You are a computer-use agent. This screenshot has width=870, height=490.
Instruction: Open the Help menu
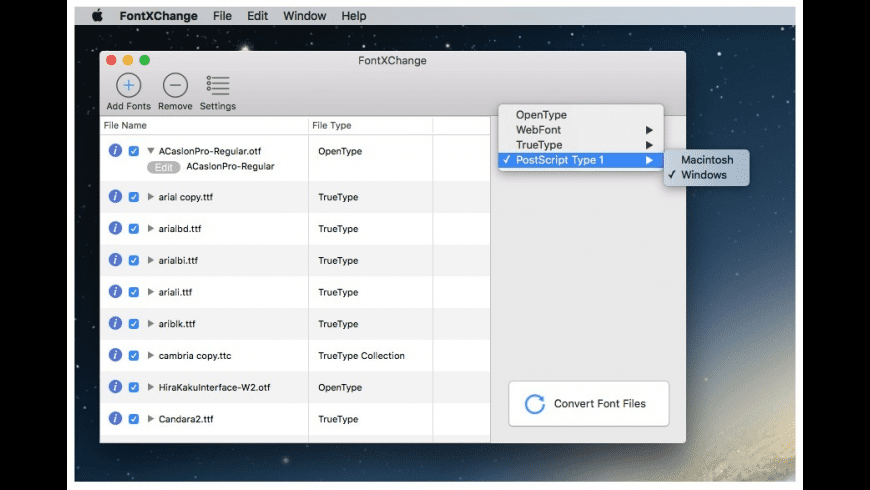353,16
